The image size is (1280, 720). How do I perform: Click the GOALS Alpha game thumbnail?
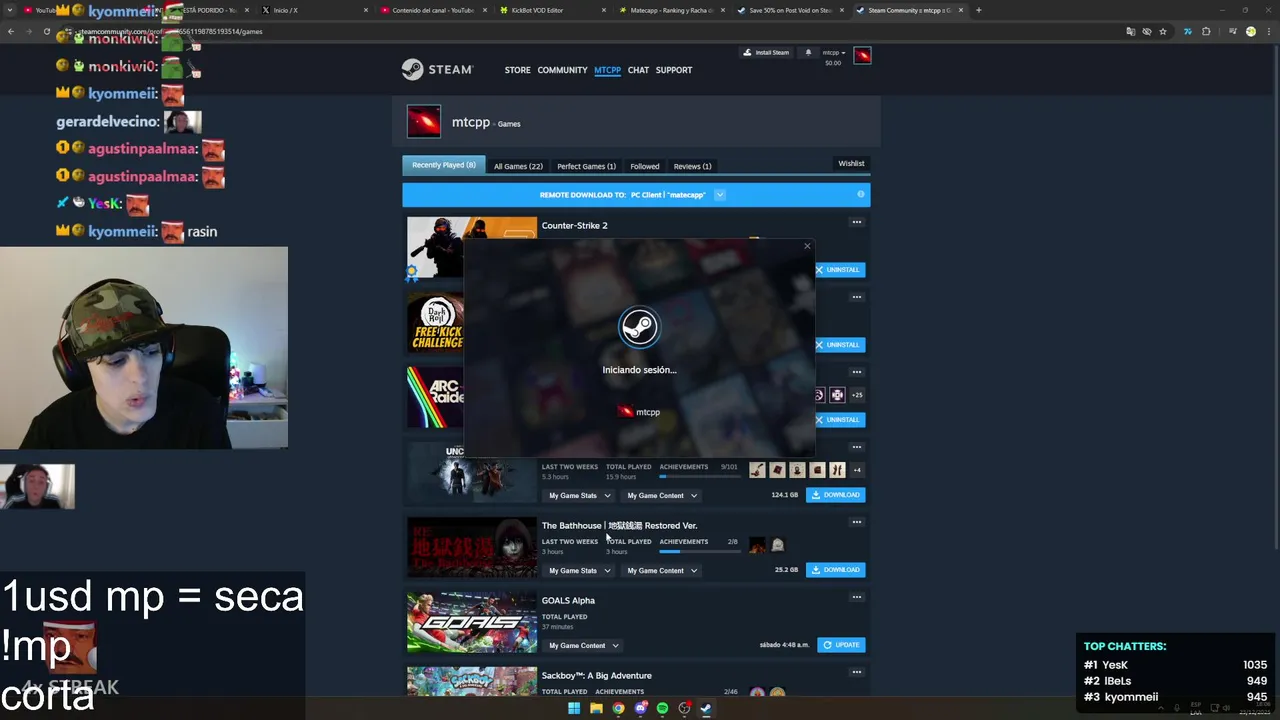pyautogui.click(x=471, y=622)
